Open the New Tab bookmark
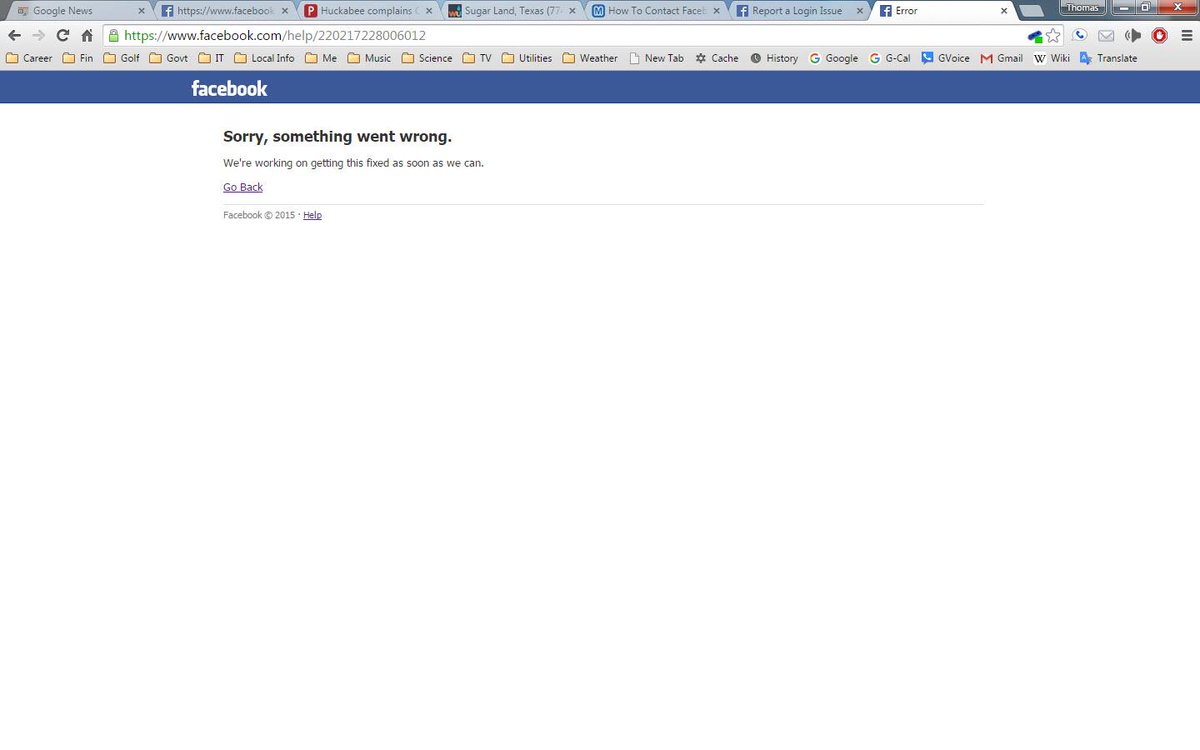The width and height of the screenshot is (1200, 750). (656, 58)
